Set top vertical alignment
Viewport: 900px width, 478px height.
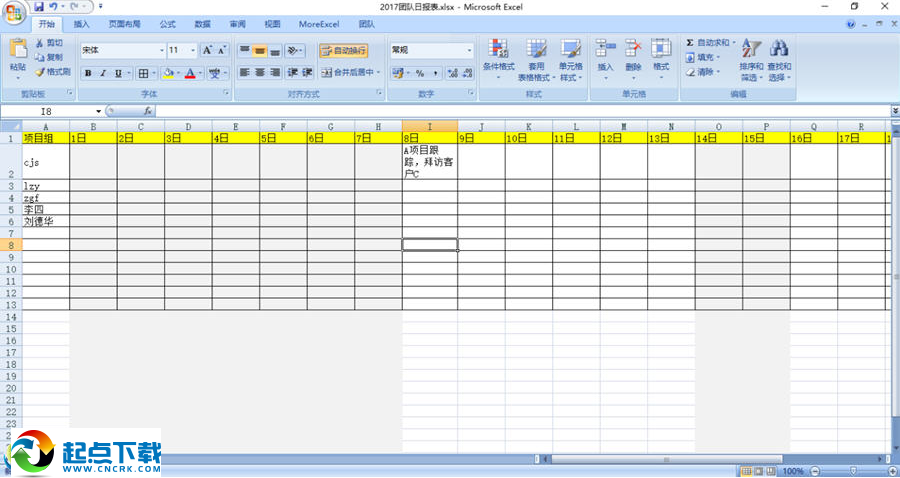245,50
